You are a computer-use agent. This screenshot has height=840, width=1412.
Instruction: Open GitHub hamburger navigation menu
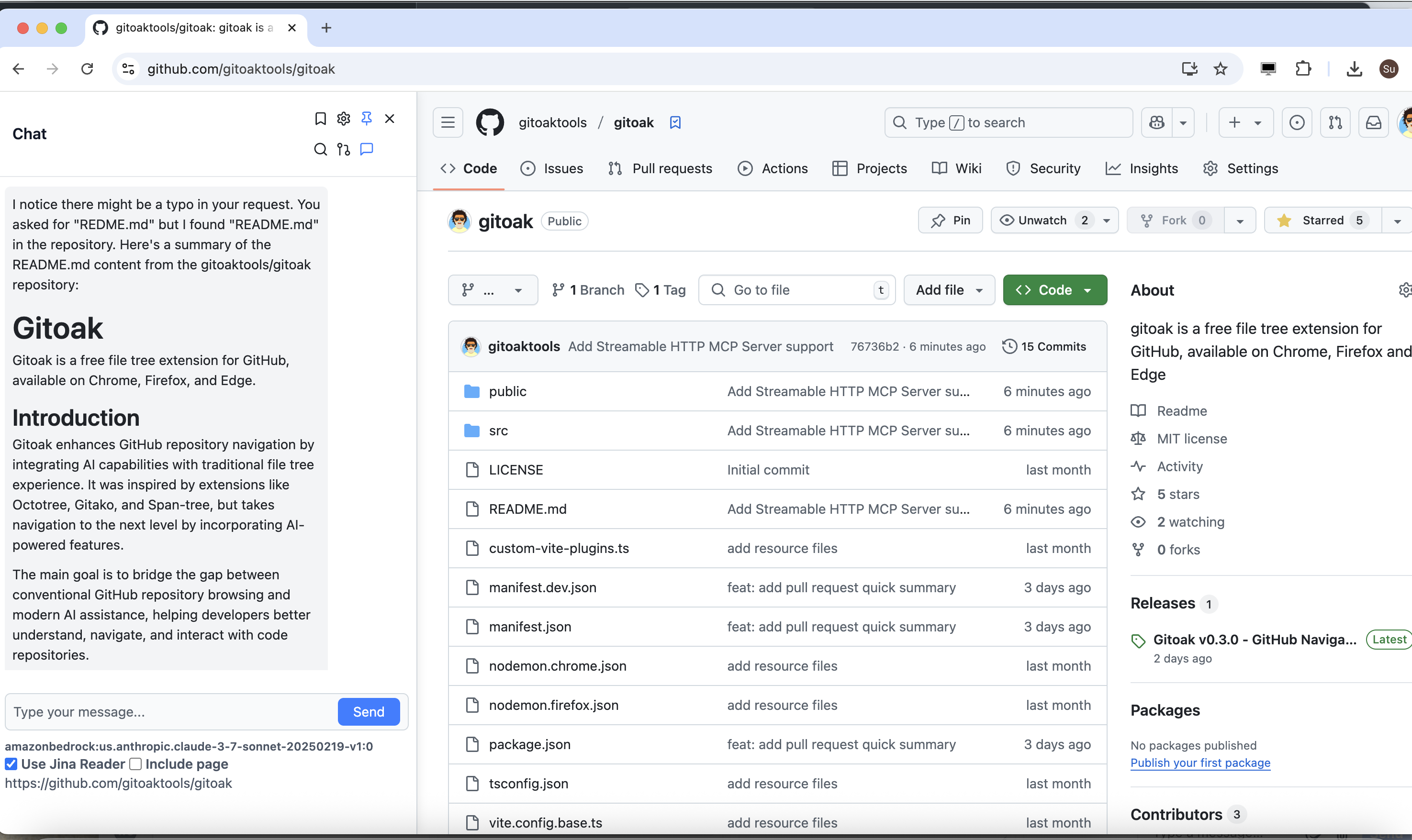pos(448,123)
